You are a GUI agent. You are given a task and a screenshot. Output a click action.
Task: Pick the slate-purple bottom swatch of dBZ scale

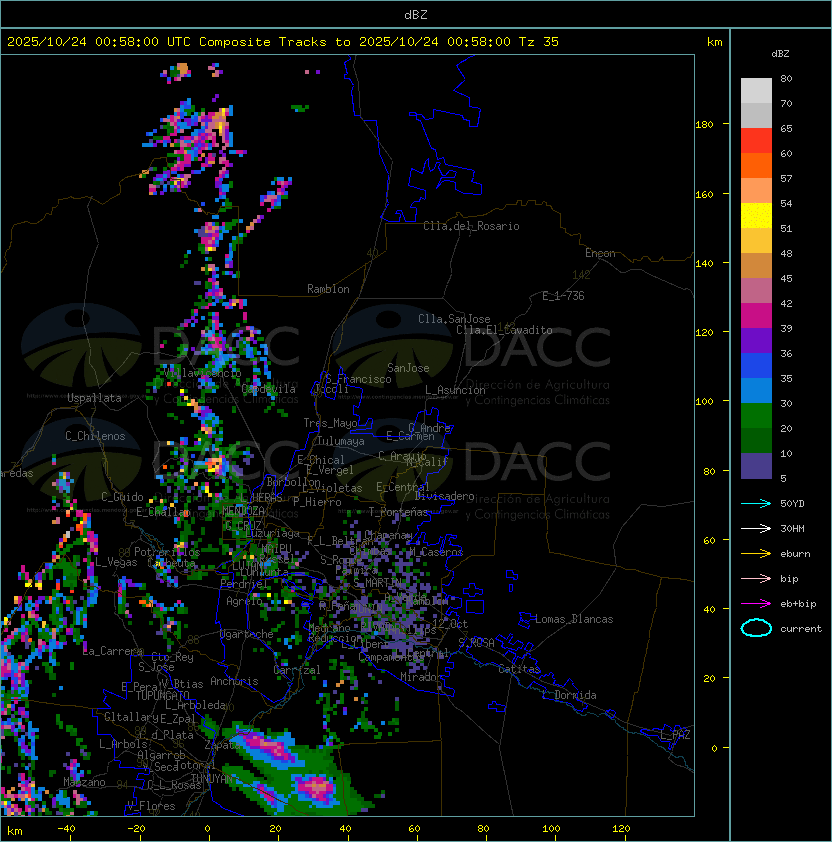pos(756,466)
